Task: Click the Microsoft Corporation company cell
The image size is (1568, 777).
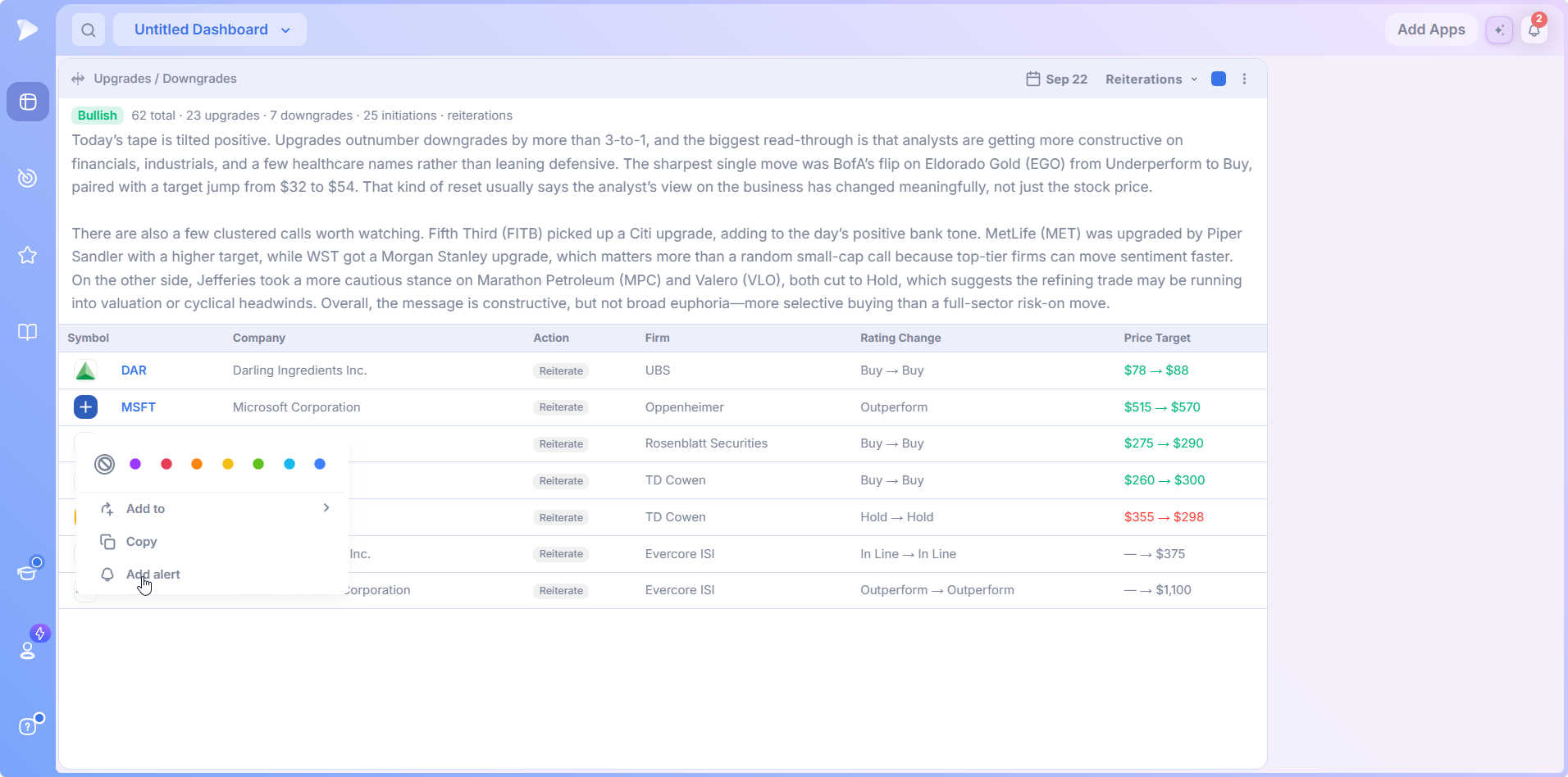Action: tap(297, 407)
